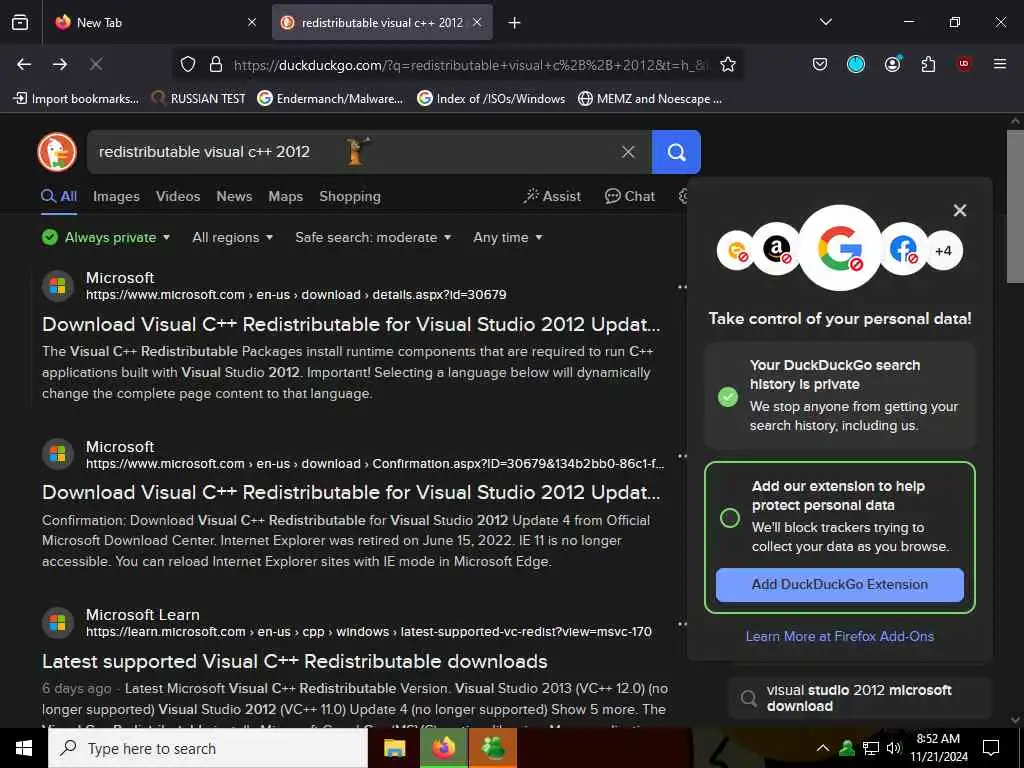The image size is (1024, 768).
Task: Click the Facebook blocked-tracker logo in popup
Action: (903, 249)
